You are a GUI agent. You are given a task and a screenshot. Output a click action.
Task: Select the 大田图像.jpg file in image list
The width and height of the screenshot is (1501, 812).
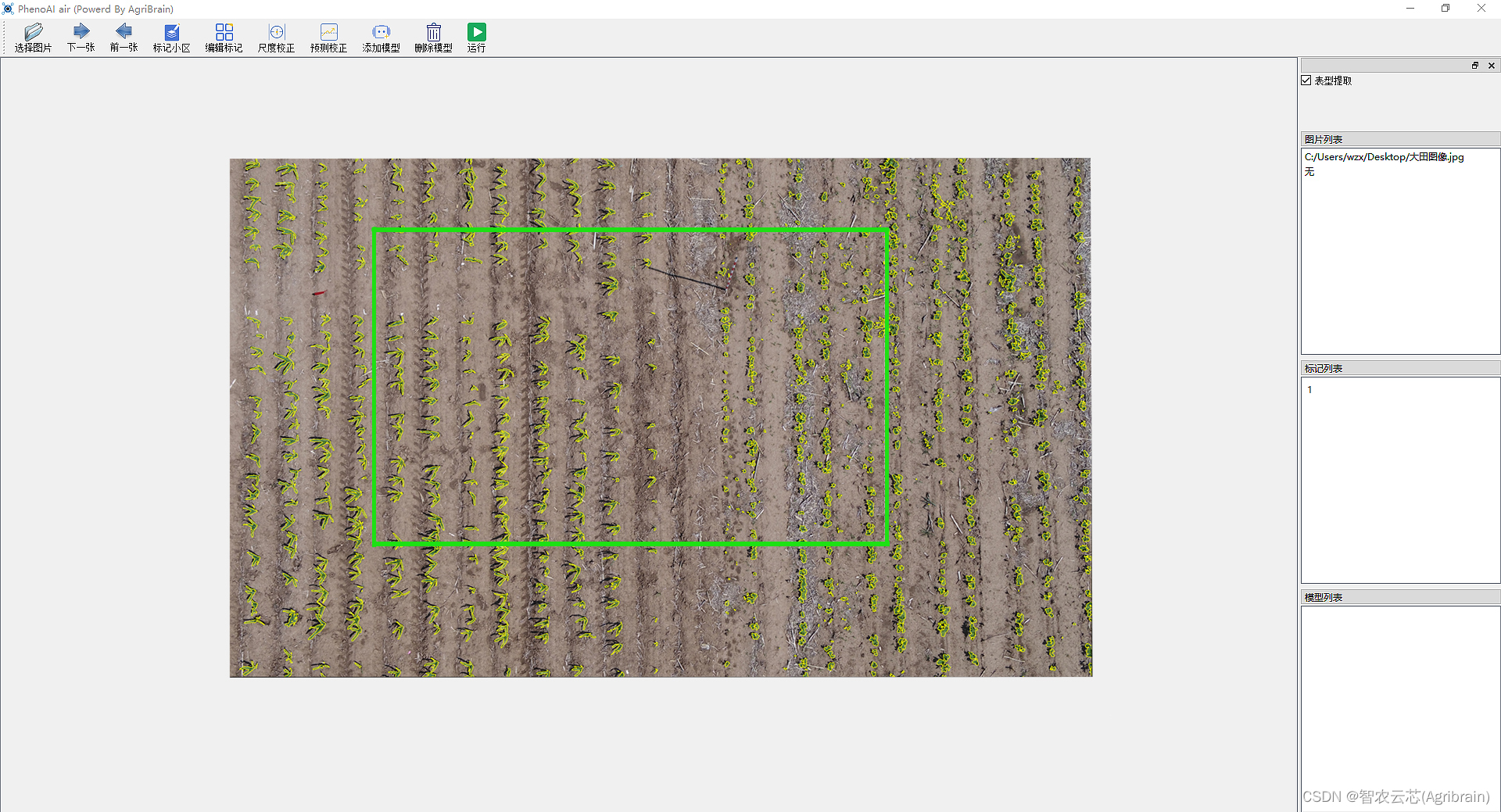(x=1385, y=157)
